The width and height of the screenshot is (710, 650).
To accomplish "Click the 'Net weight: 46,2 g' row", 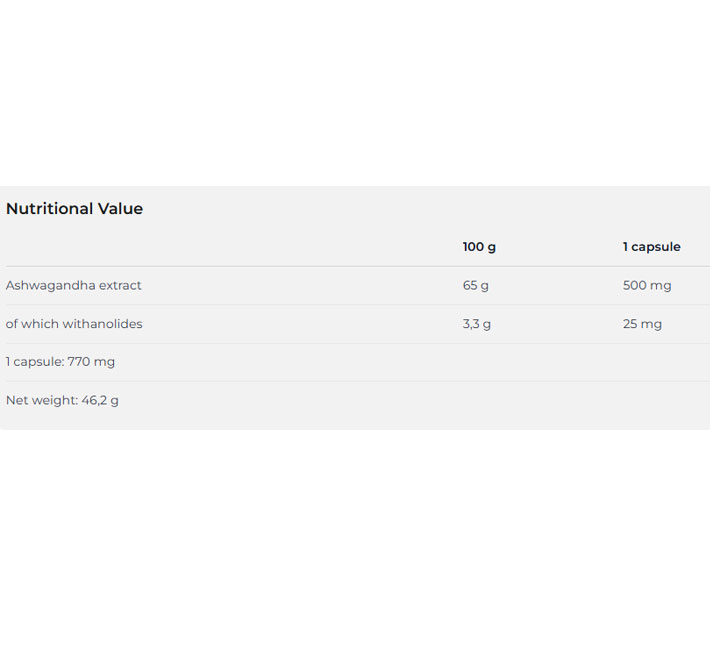I will (62, 400).
